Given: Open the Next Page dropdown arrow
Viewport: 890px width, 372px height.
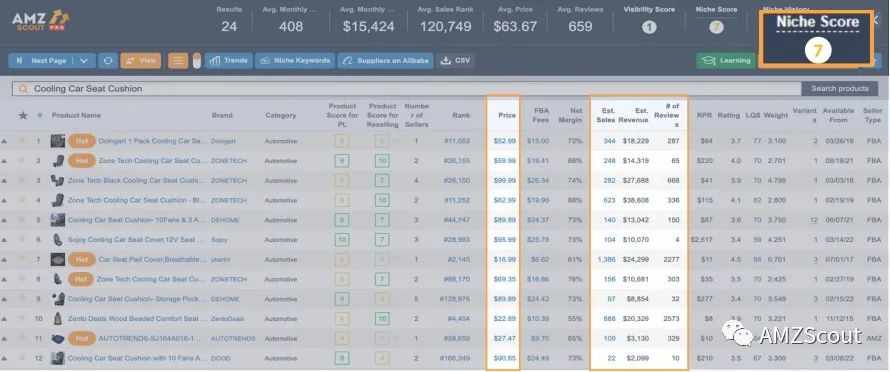Looking at the screenshot, I should [84, 61].
